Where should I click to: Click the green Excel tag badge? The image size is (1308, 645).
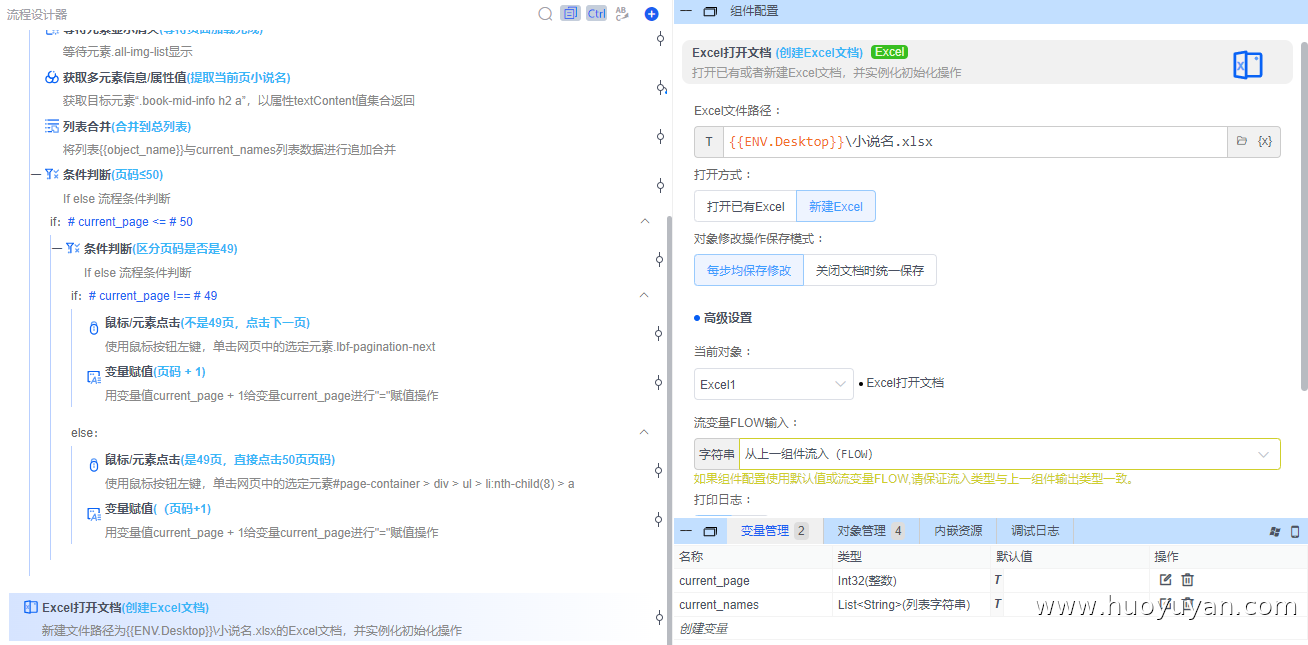pos(889,52)
